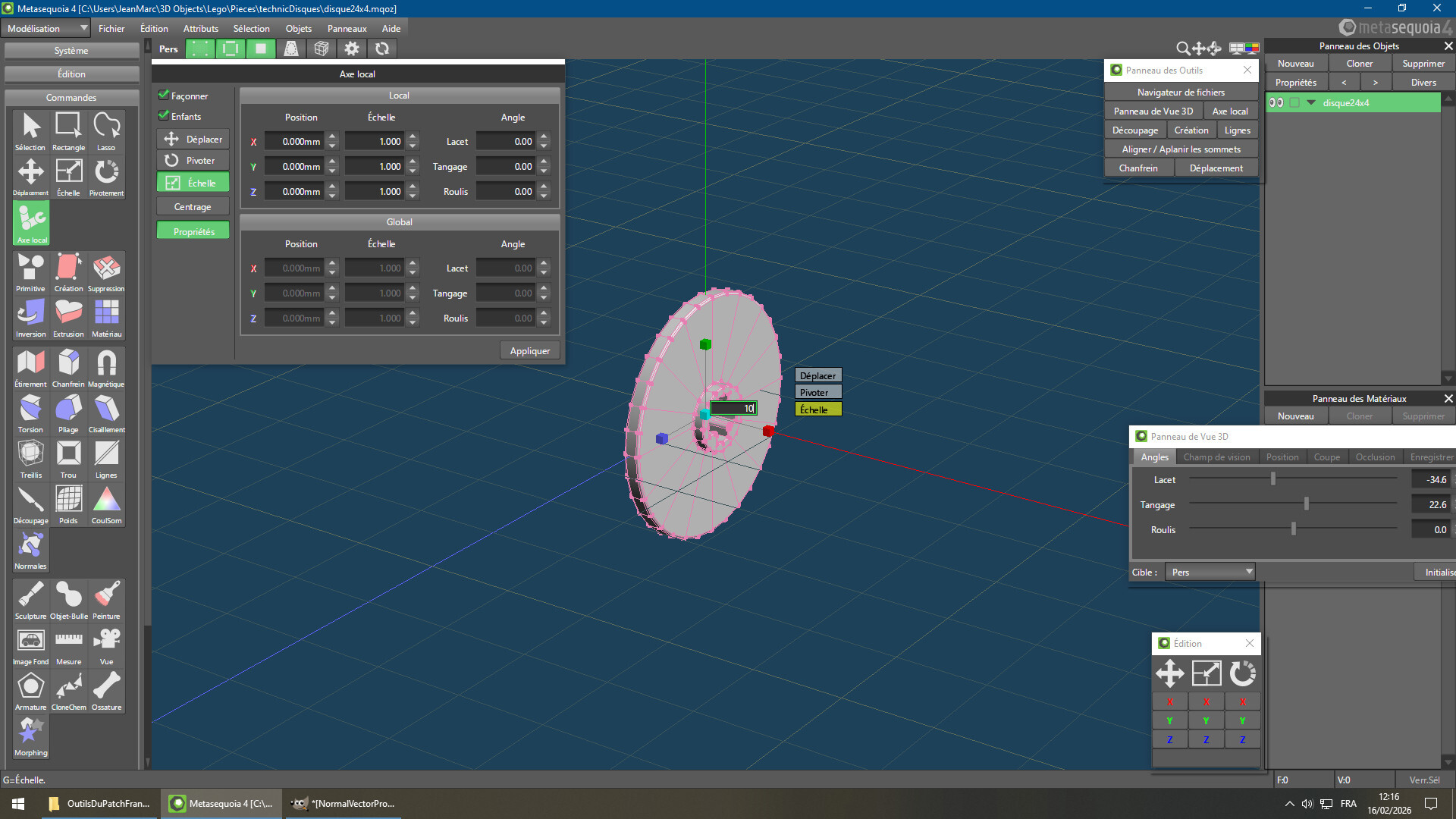Open the Cible Pers dropdown
Screen dimensions: 1456x819
coord(1210,573)
